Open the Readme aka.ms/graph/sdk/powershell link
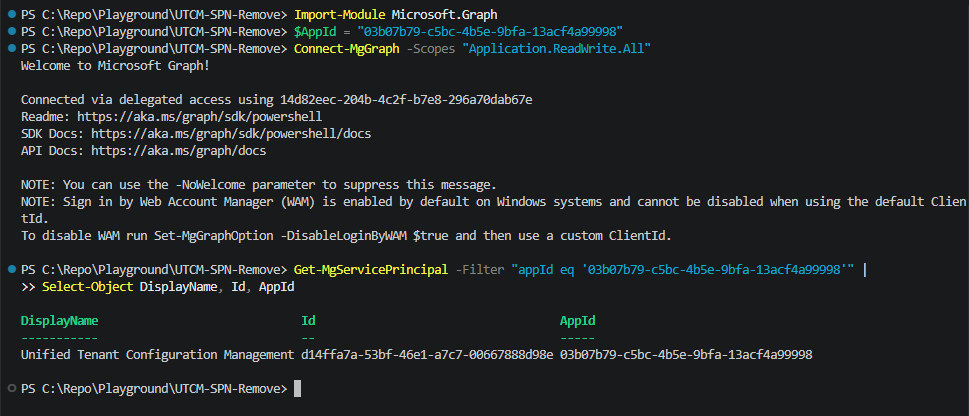 tap(199, 116)
